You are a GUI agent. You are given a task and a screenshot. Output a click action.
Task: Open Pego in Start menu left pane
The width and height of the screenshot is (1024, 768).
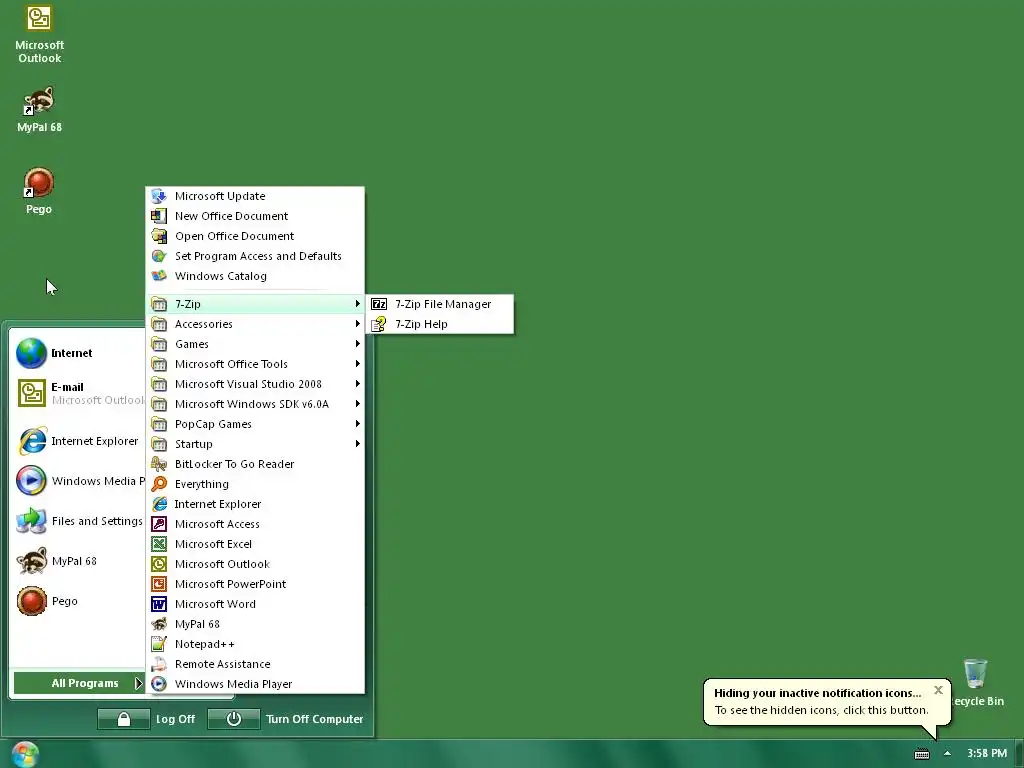(79, 601)
